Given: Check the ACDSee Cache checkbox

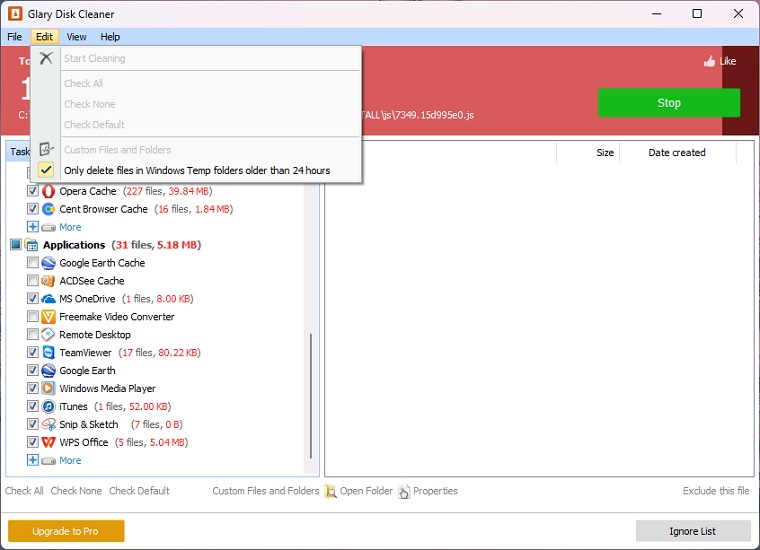Looking at the screenshot, I should point(32,281).
